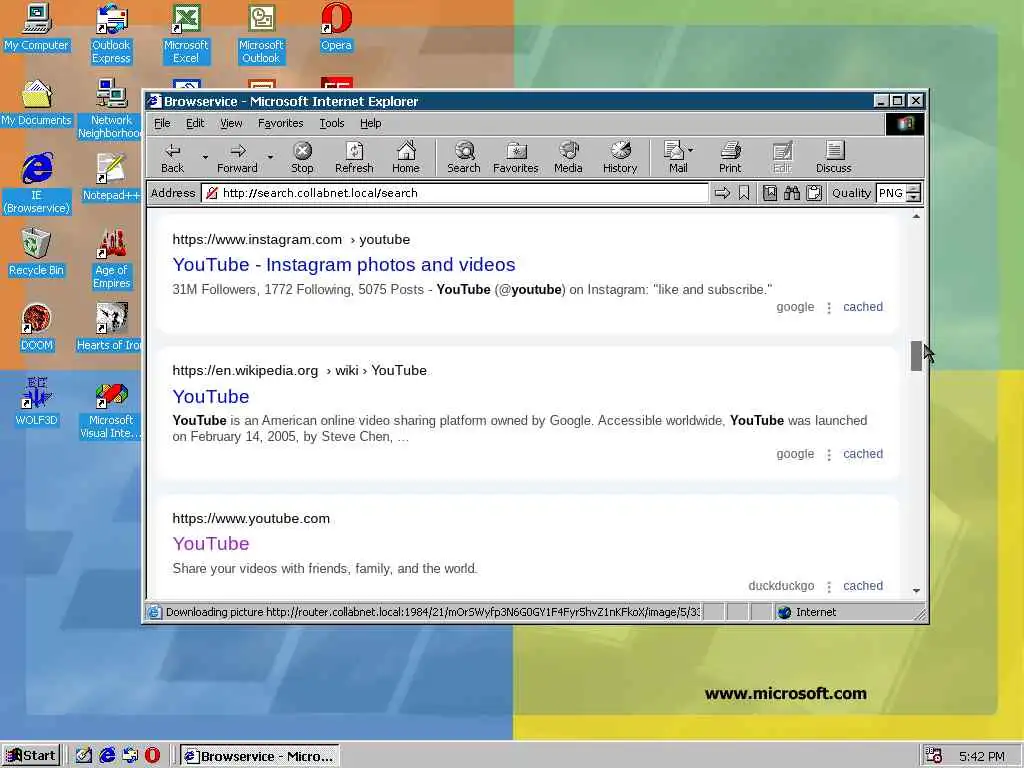
Task: Click the scrollbar down arrow
Action: [x=916, y=590]
